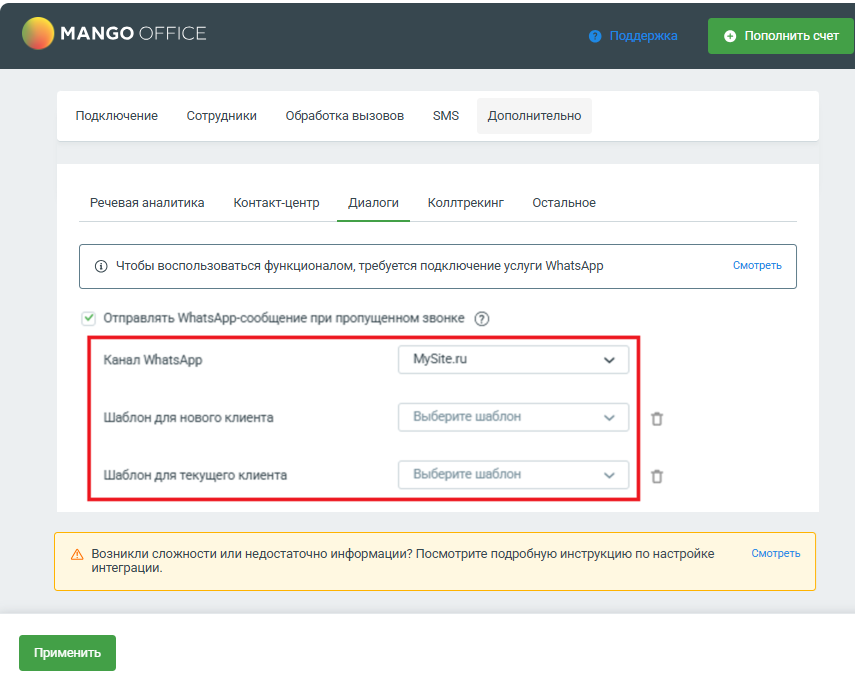Click the Шаблон для текущего клиента label
The height and width of the screenshot is (681, 855).
(195, 475)
